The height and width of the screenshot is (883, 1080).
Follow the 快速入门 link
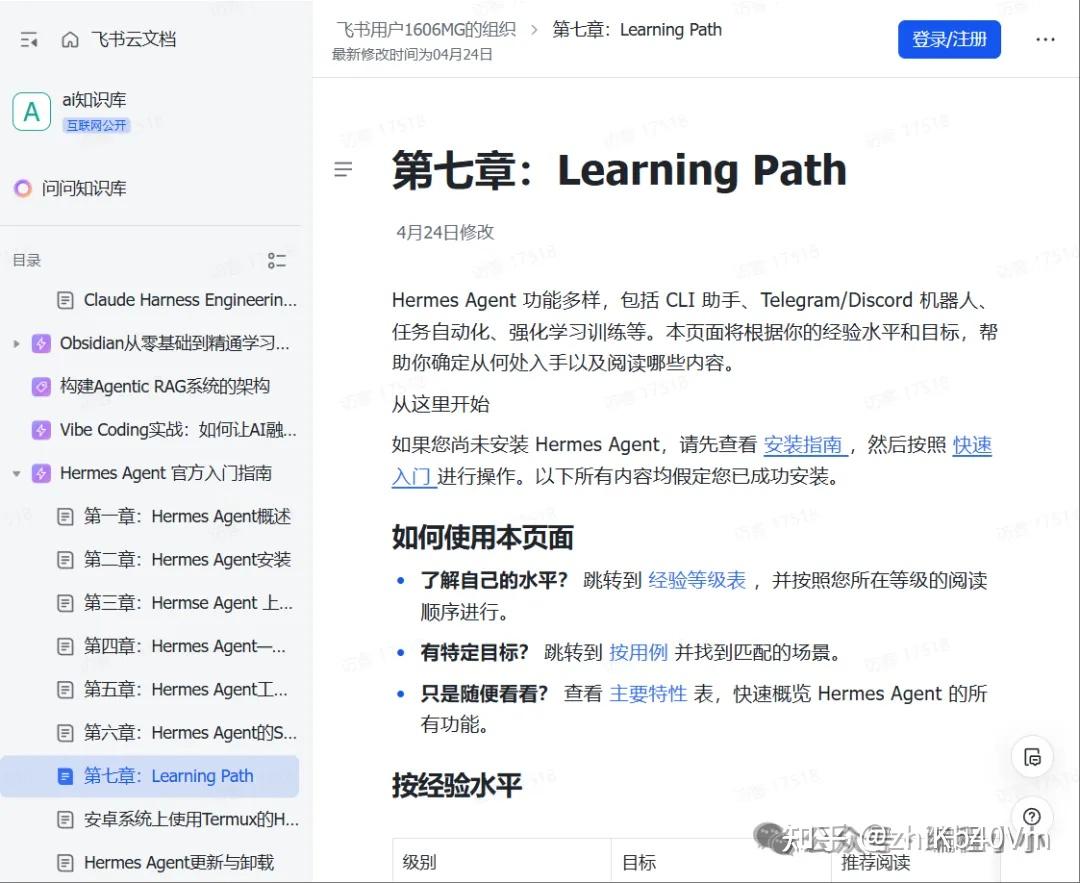[x=972, y=445]
